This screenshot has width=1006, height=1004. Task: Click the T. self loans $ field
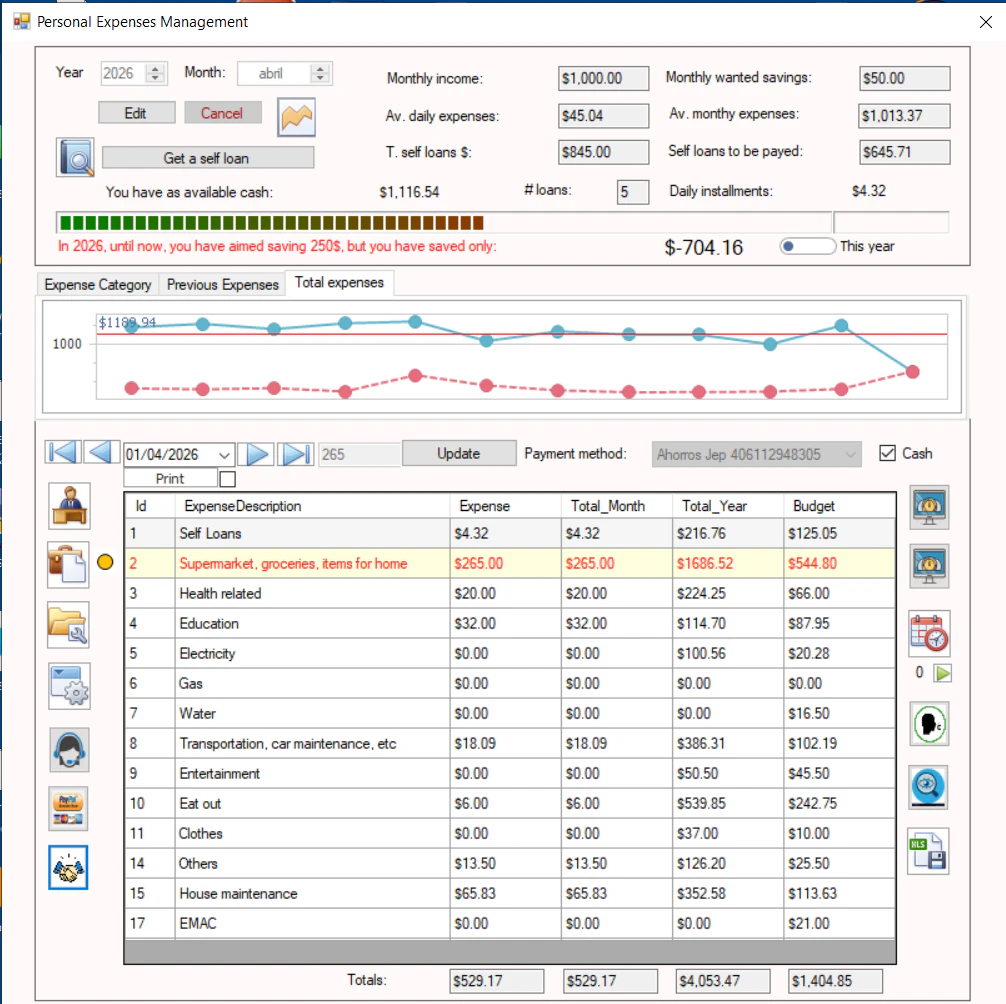pos(603,152)
